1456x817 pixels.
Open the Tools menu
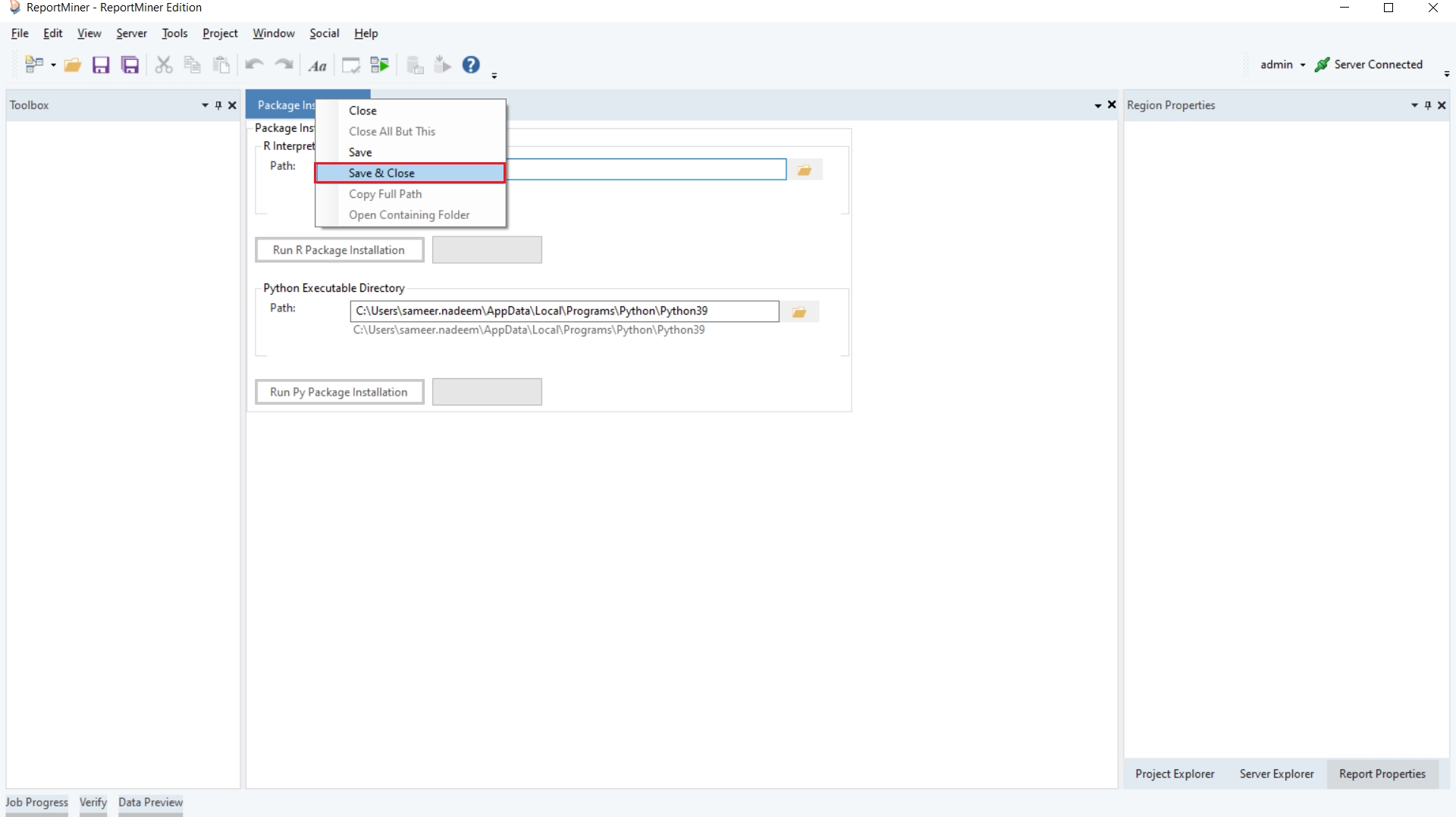[174, 33]
